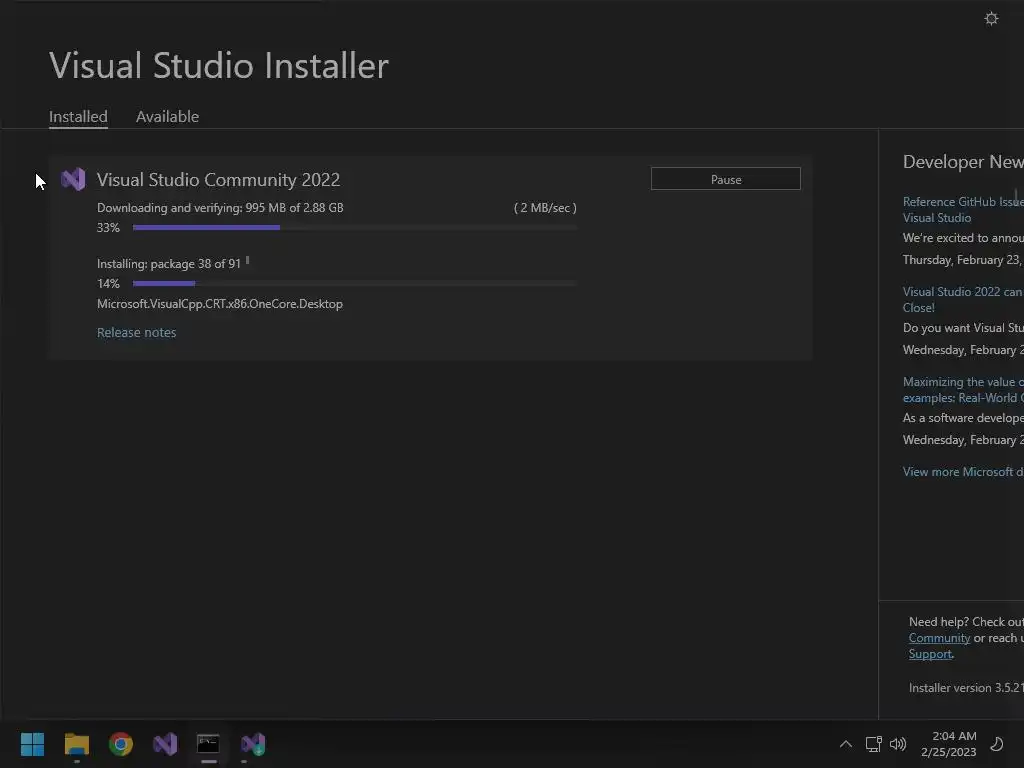
Task: Click the Visual Studio Community 2022 title
Action: (218, 180)
